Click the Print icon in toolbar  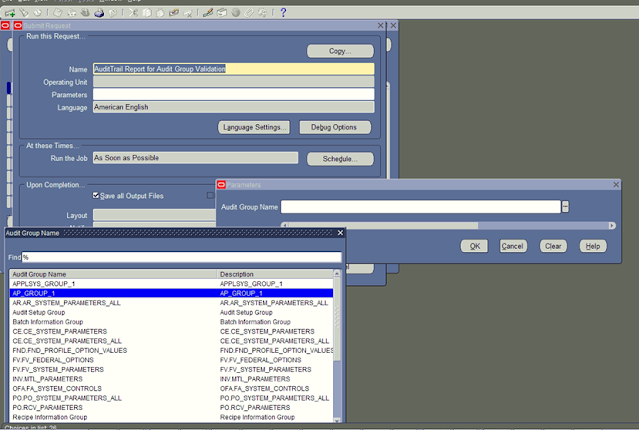click(x=99, y=13)
